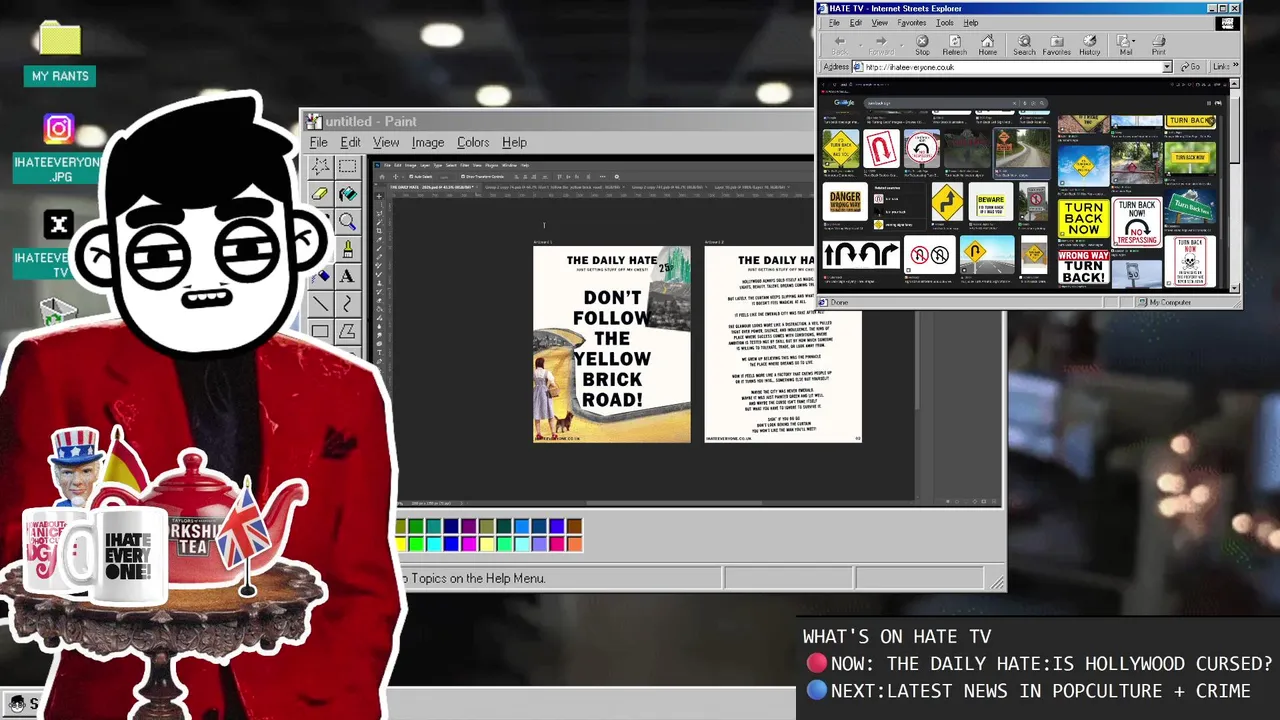The height and width of the screenshot is (720, 1280).
Task: Click the Done status text in browser
Action: point(839,302)
